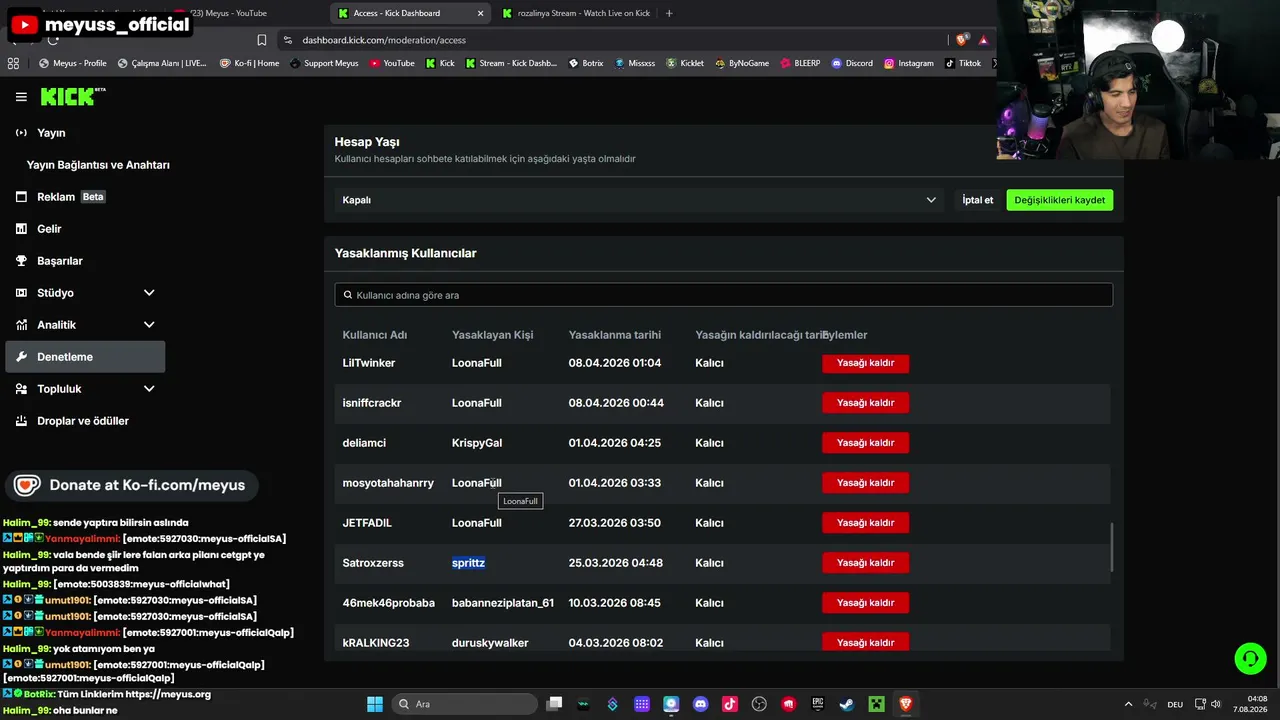Switch to Brave browser in the taskbar
1280x720 pixels.
(x=906, y=704)
